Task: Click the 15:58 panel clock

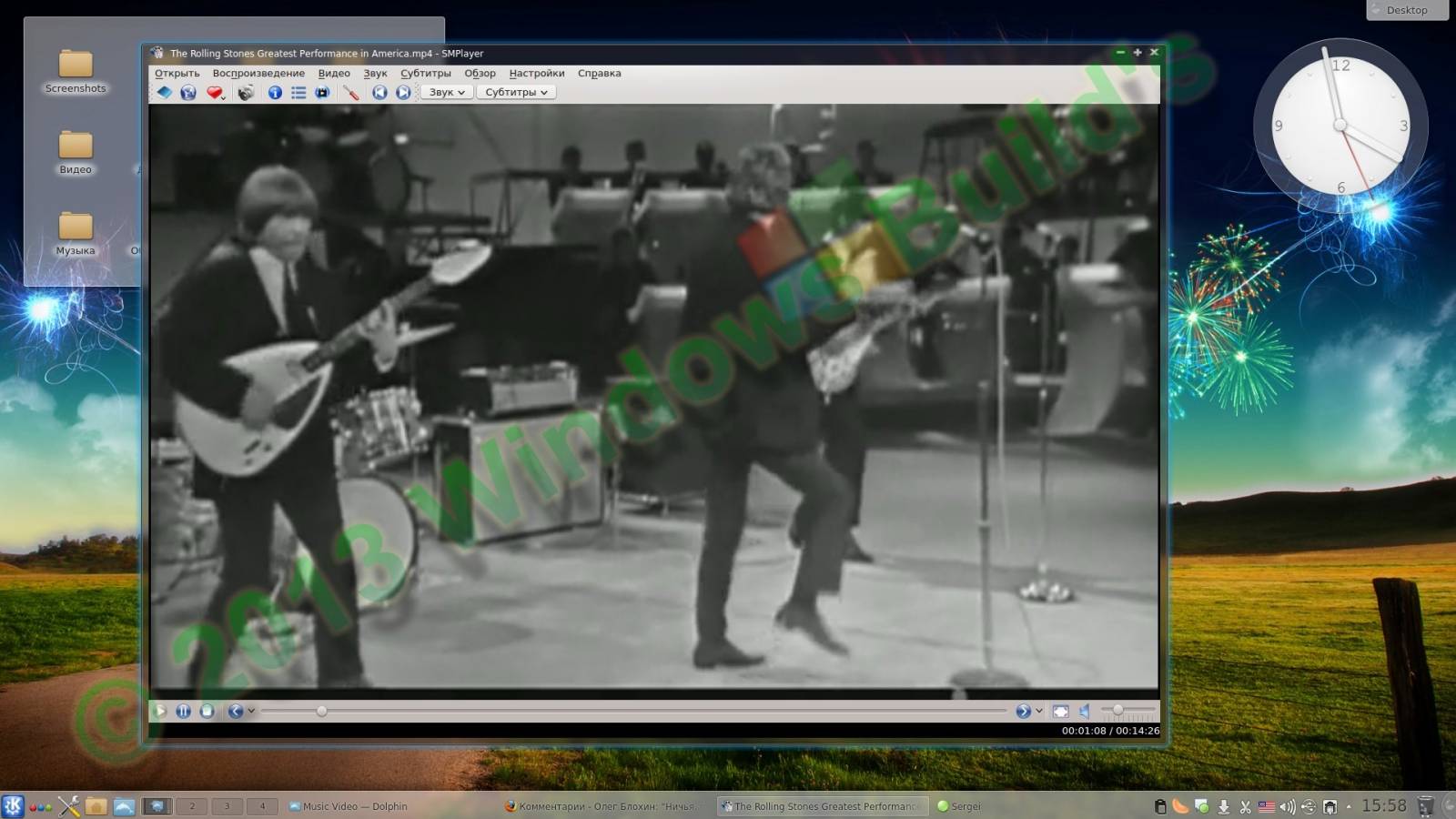Action: (1383, 805)
